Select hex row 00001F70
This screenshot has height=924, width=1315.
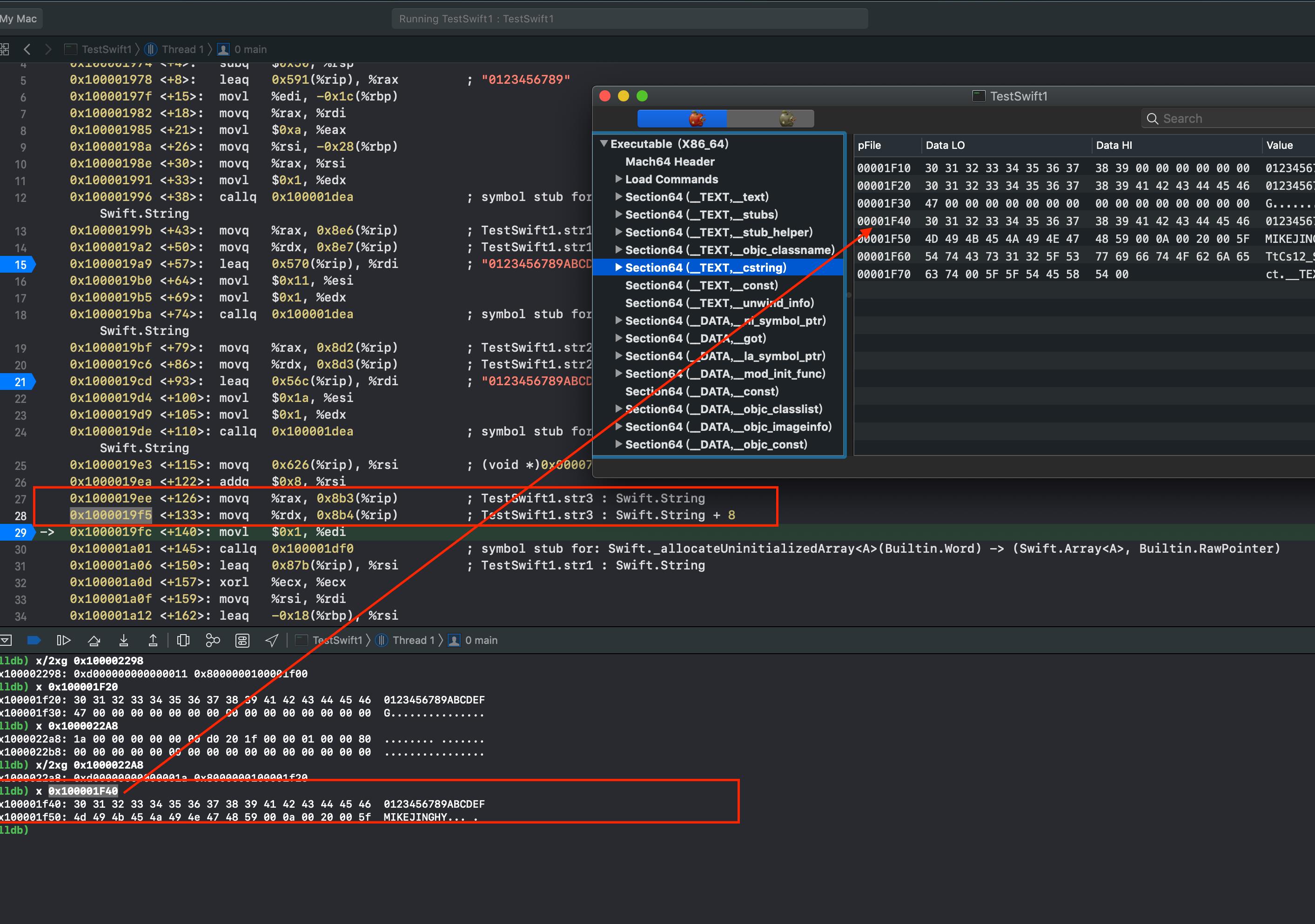point(1084,274)
